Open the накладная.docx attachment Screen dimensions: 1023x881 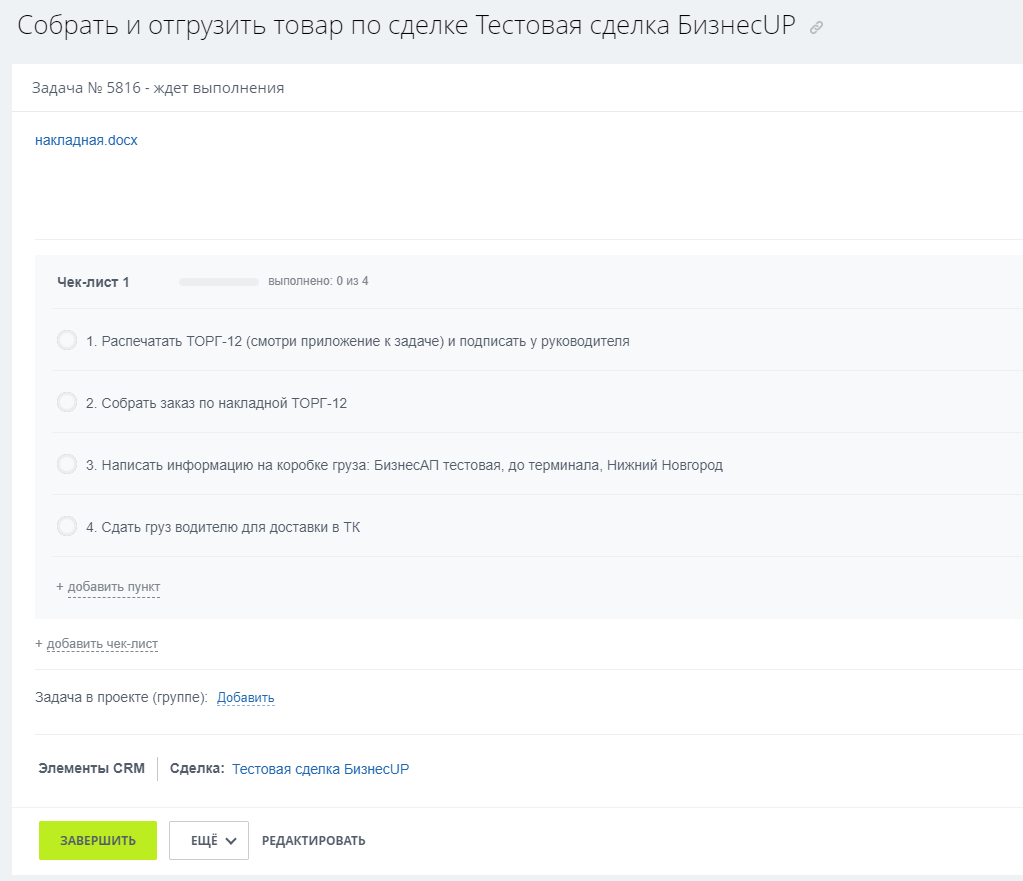86,141
